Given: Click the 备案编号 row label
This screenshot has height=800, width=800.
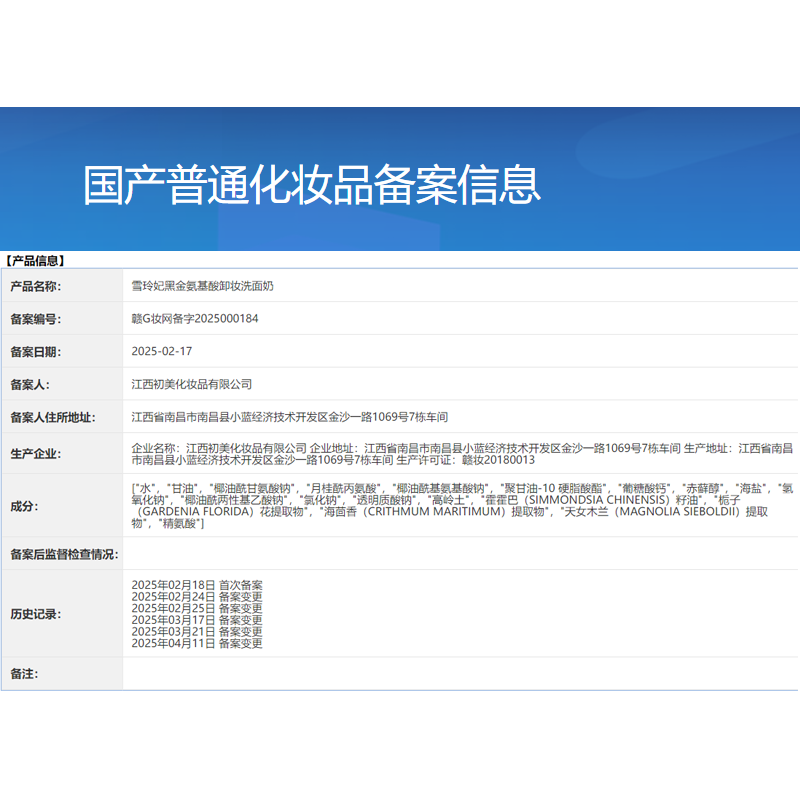Looking at the screenshot, I should [37, 319].
